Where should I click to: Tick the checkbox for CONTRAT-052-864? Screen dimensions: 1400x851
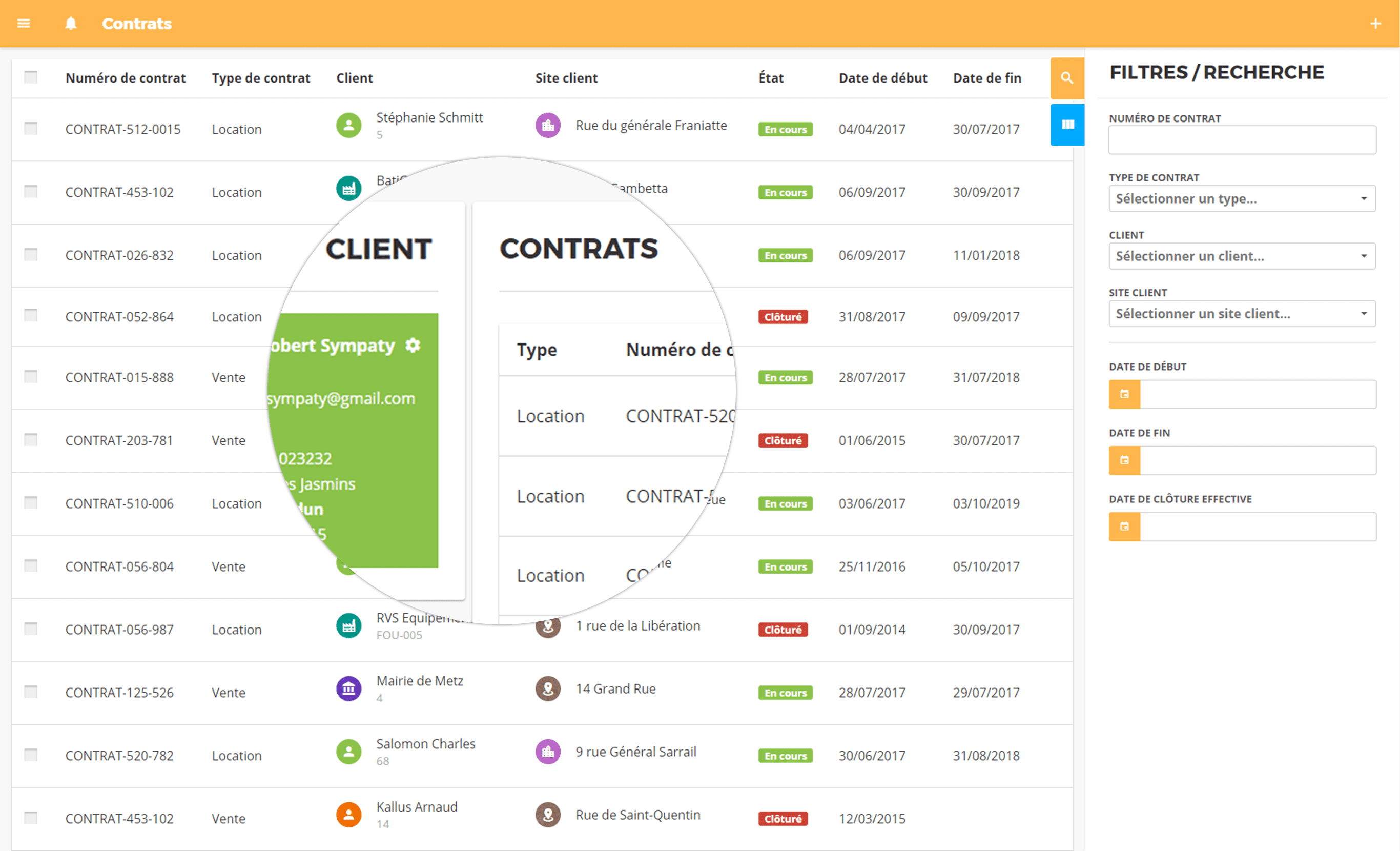(x=31, y=315)
